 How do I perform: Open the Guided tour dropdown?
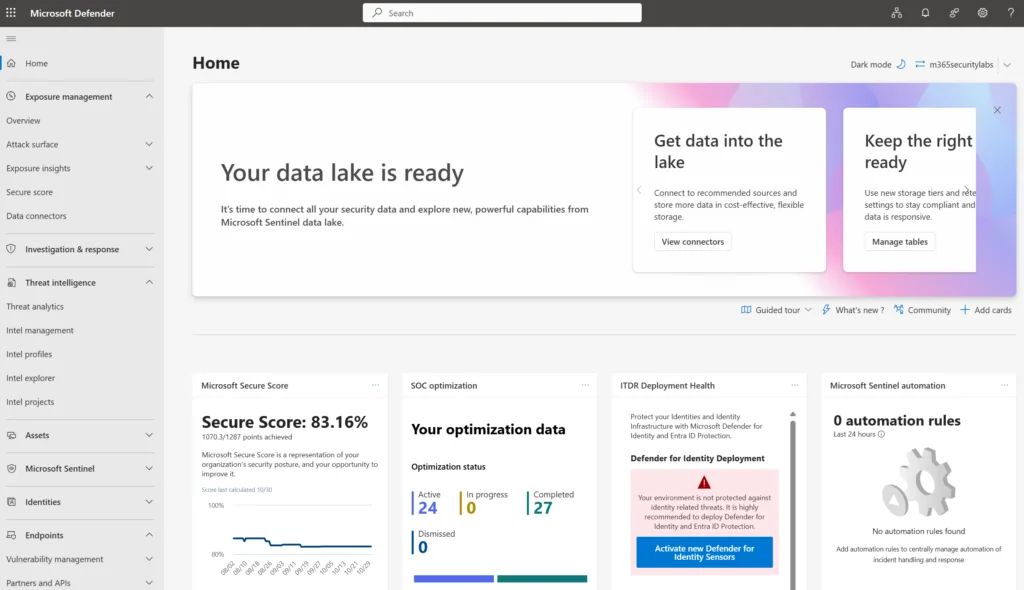click(776, 310)
